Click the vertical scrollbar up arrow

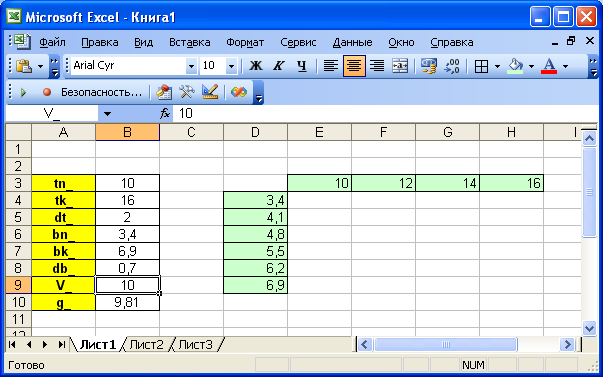tap(589, 138)
